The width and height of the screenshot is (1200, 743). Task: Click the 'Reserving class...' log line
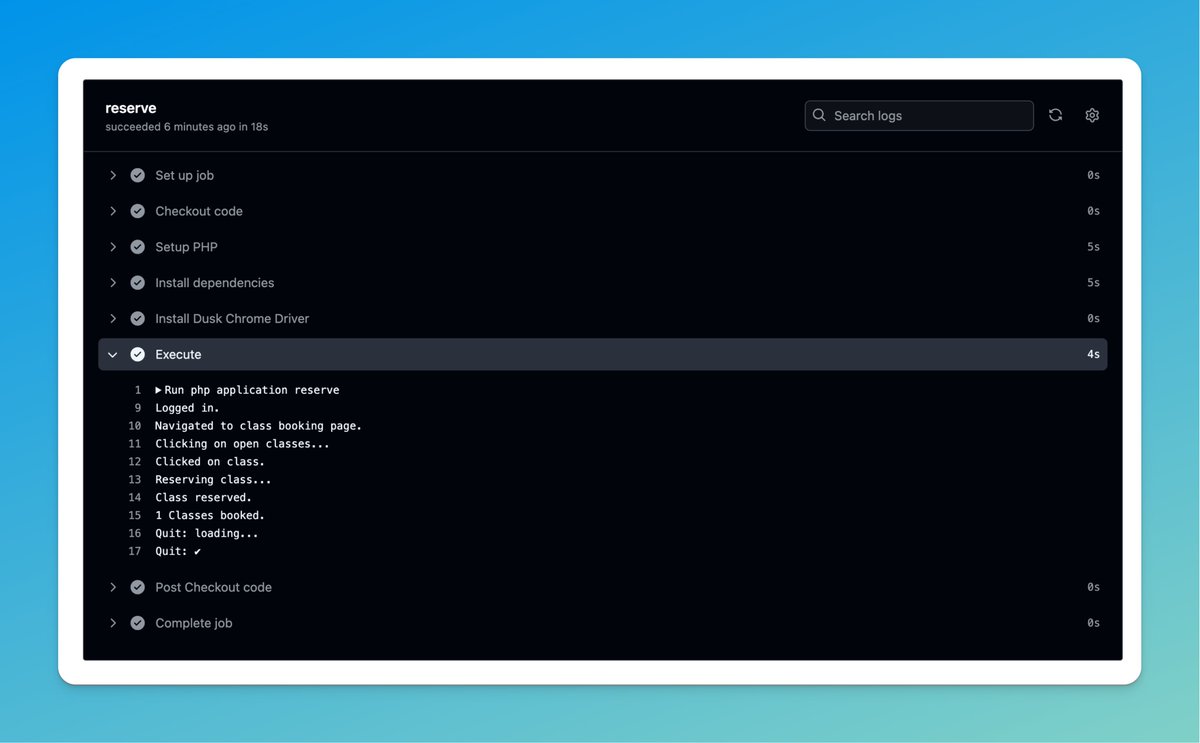tap(213, 480)
